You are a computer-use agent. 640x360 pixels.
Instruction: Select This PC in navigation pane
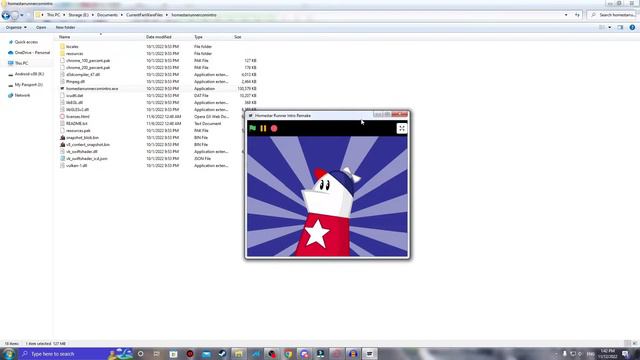21,63
